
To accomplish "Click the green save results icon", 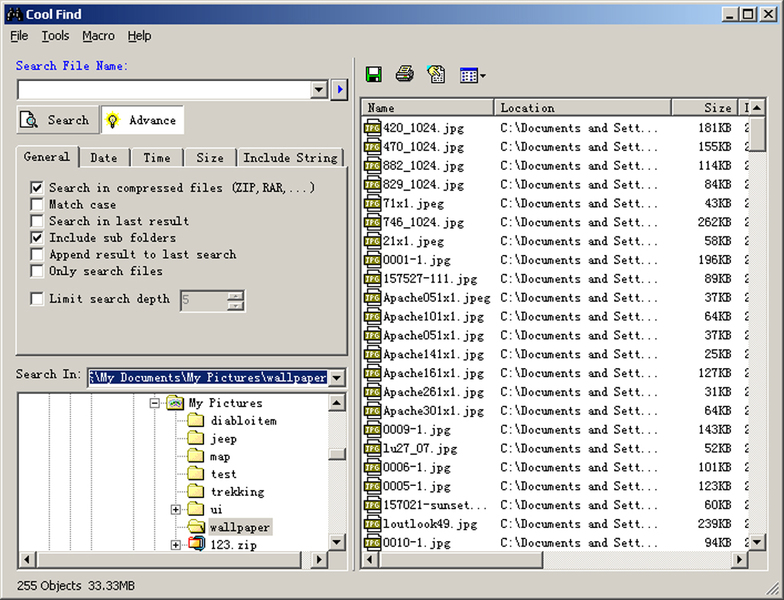I will (374, 74).
